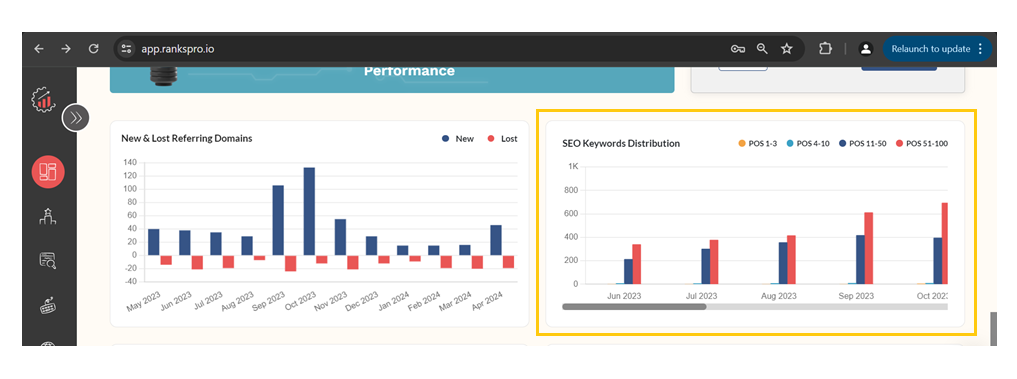Open the rank podium sidebar icon
This screenshot has height=379, width=1017.
coord(48,217)
